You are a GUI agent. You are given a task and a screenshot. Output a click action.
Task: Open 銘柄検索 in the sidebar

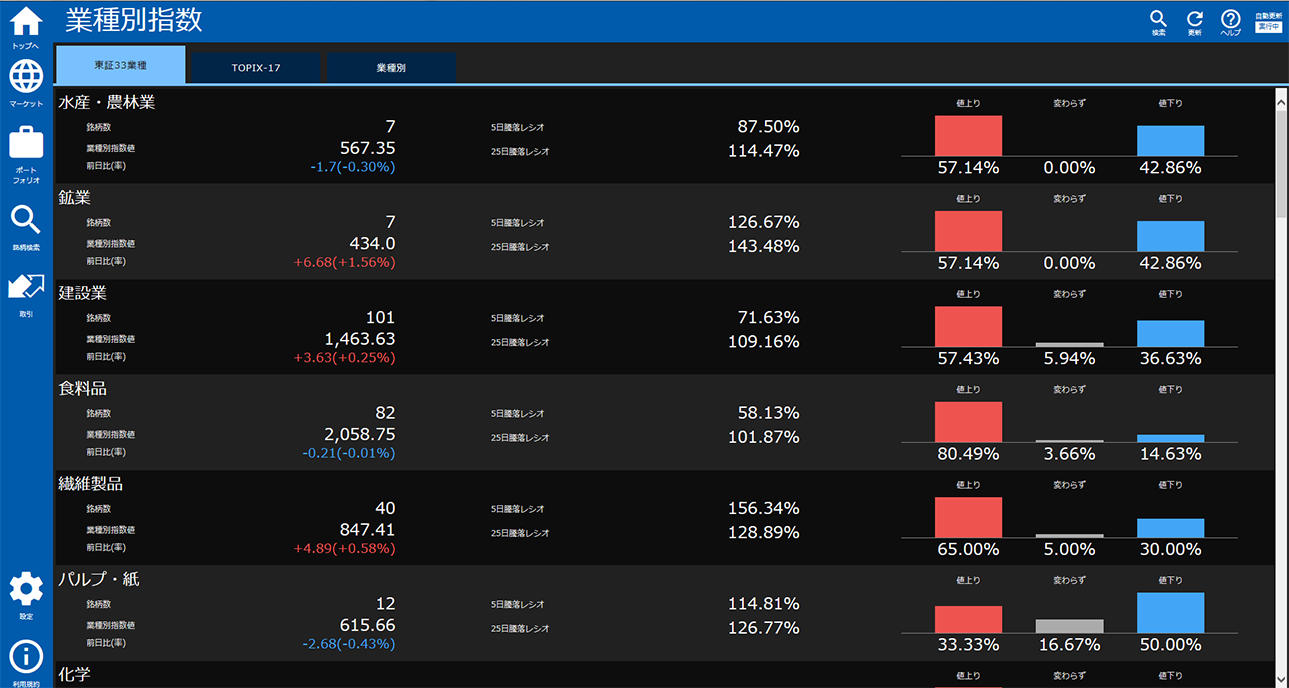(x=26, y=221)
